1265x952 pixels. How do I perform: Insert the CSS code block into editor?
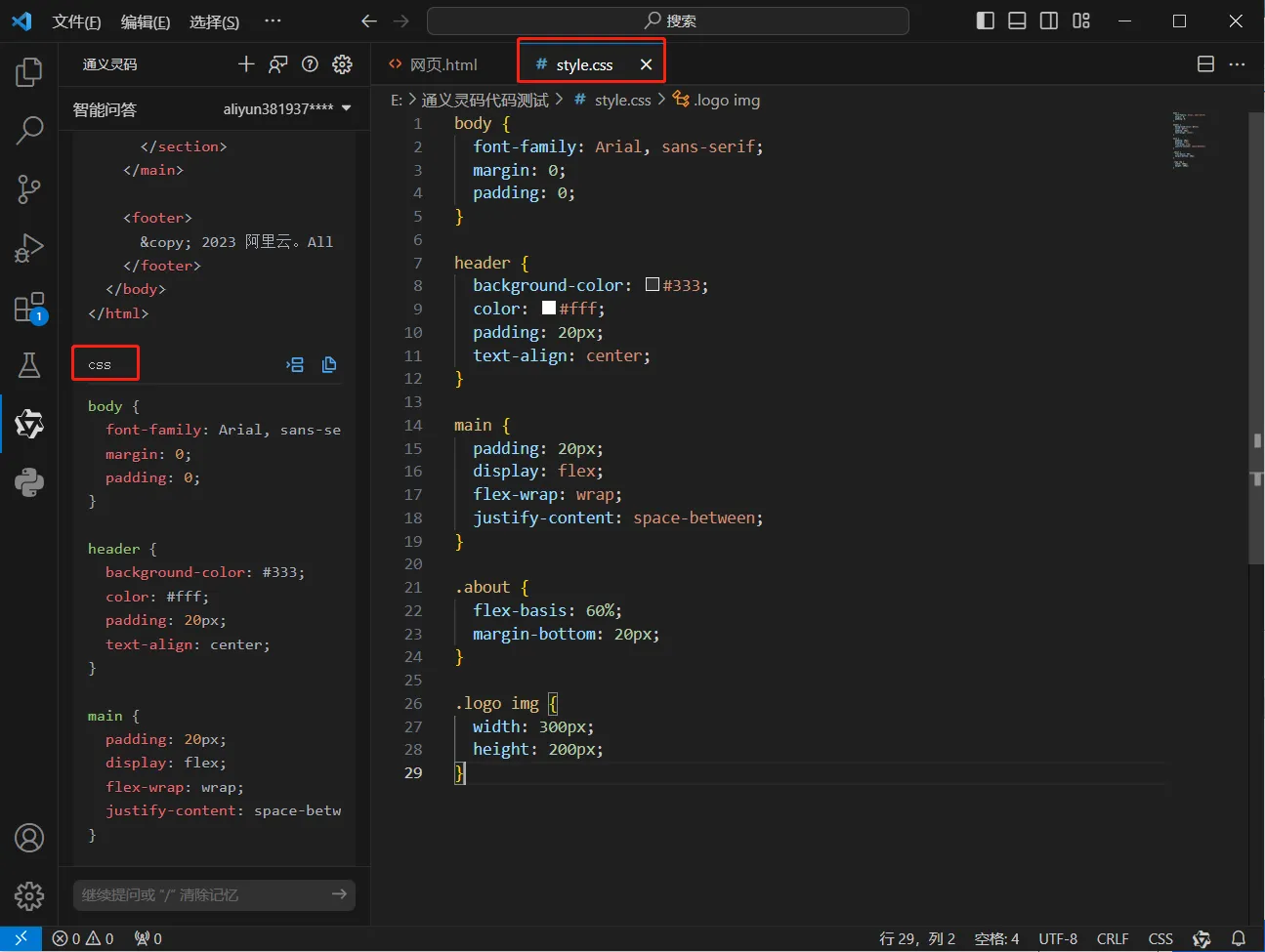(295, 364)
